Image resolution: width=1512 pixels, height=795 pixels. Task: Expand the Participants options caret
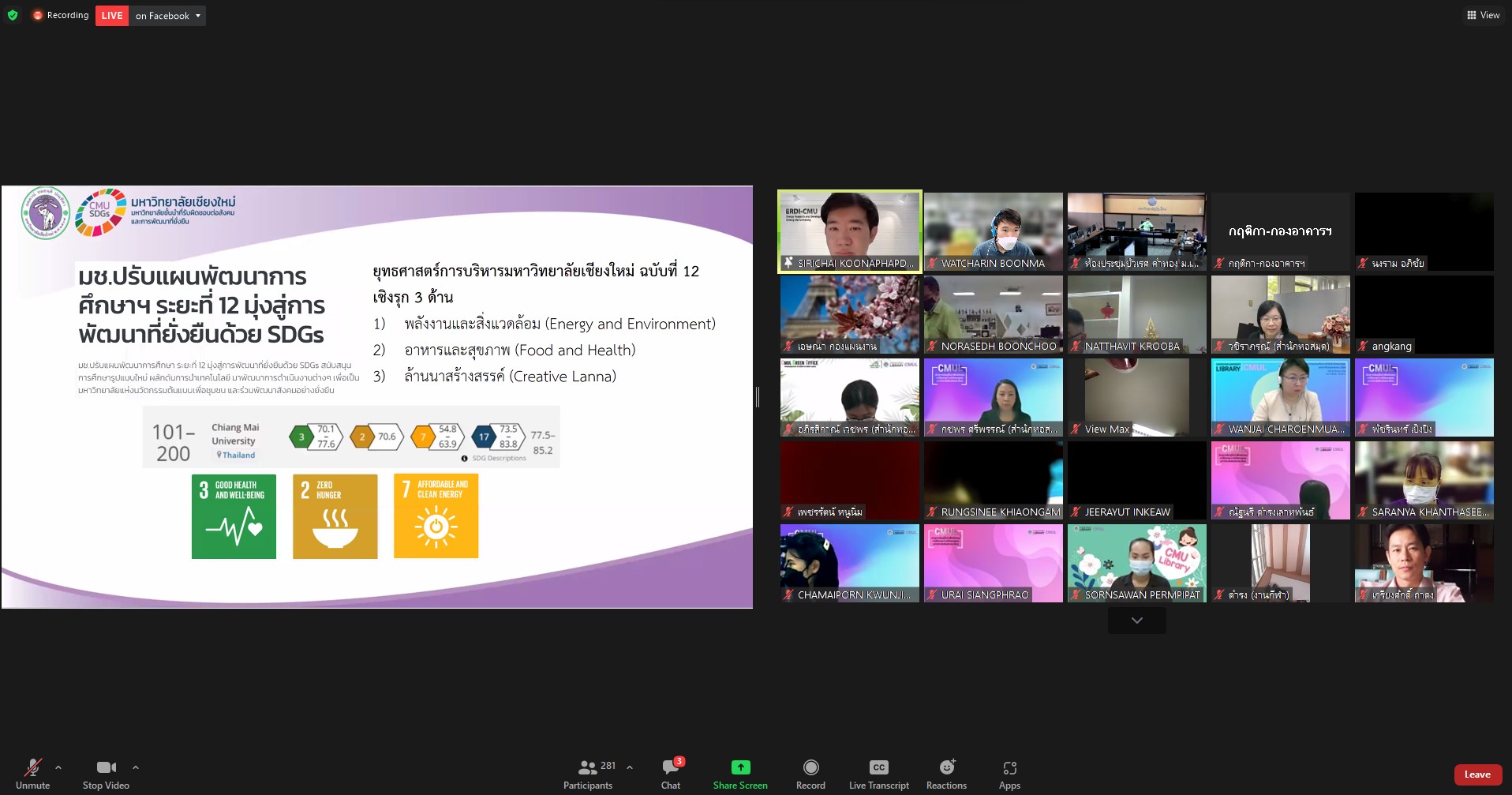click(x=630, y=767)
